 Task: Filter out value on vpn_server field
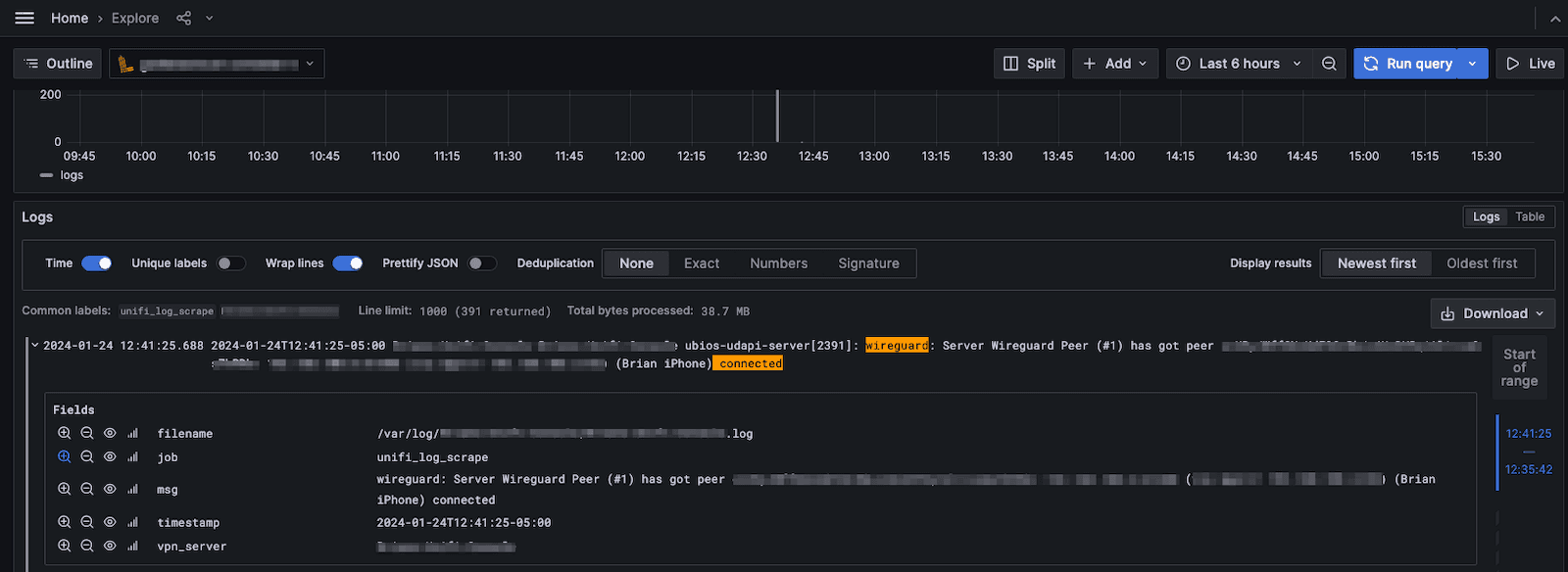(x=87, y=546)
